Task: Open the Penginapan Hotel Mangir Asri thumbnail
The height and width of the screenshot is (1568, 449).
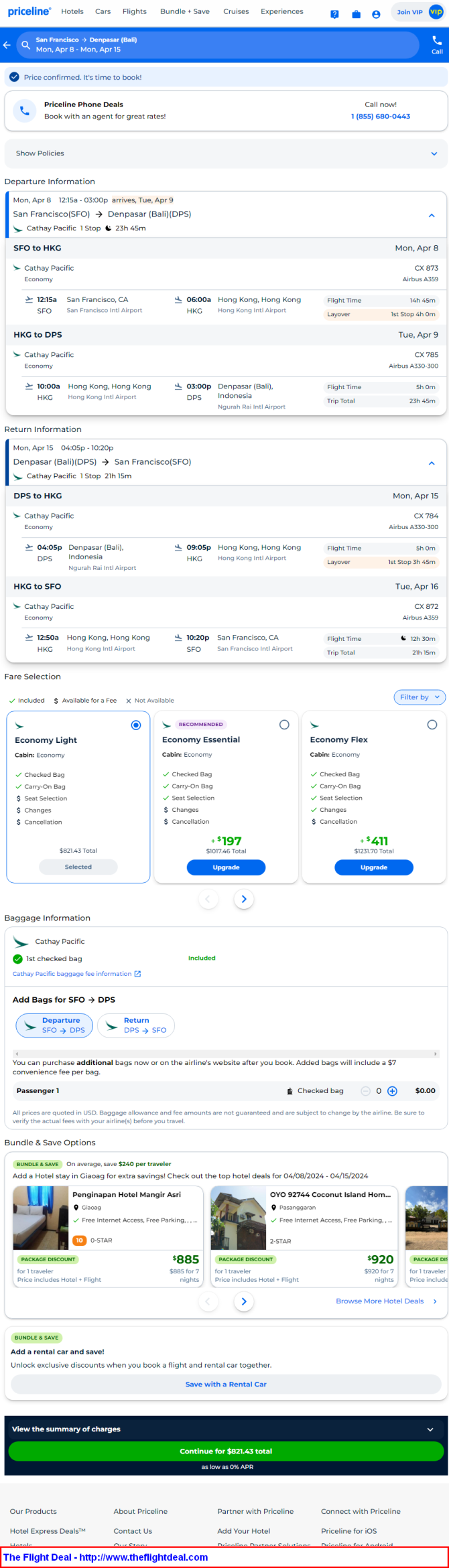Action: tap(41, 1218)
